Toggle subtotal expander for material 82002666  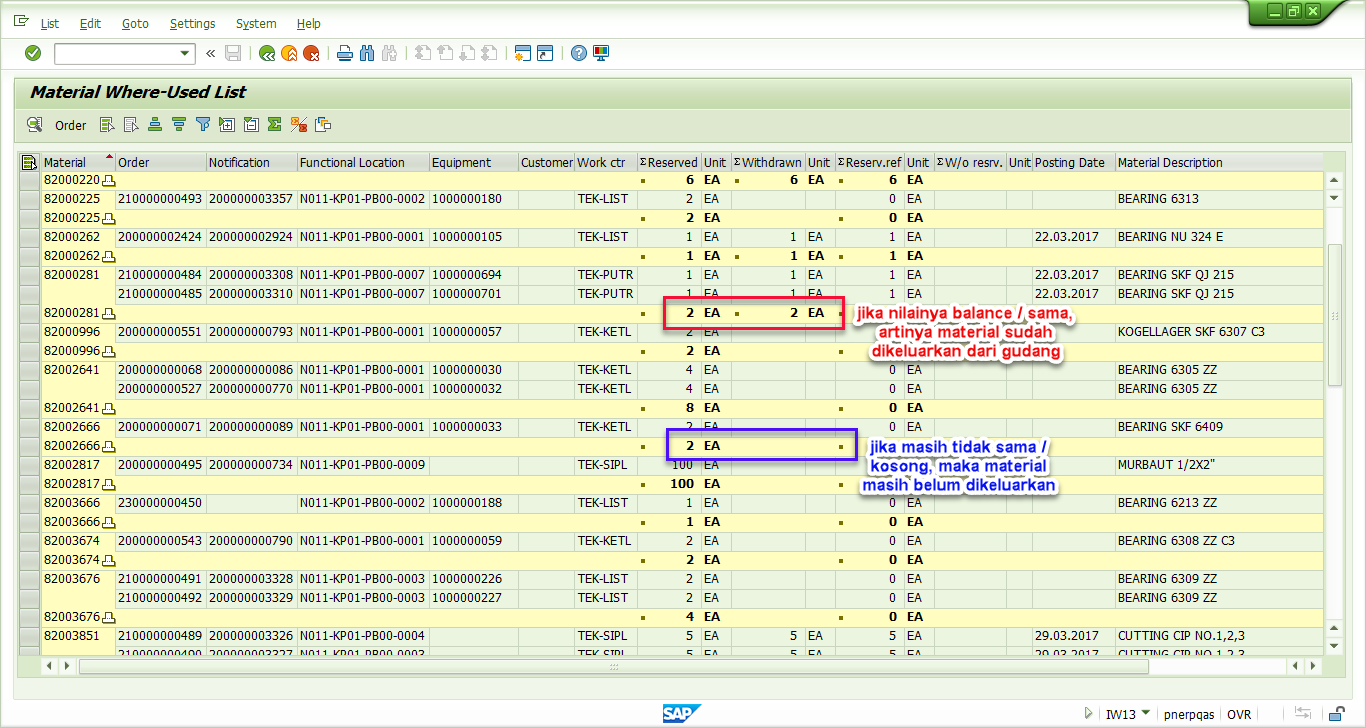tap(109, 446)
